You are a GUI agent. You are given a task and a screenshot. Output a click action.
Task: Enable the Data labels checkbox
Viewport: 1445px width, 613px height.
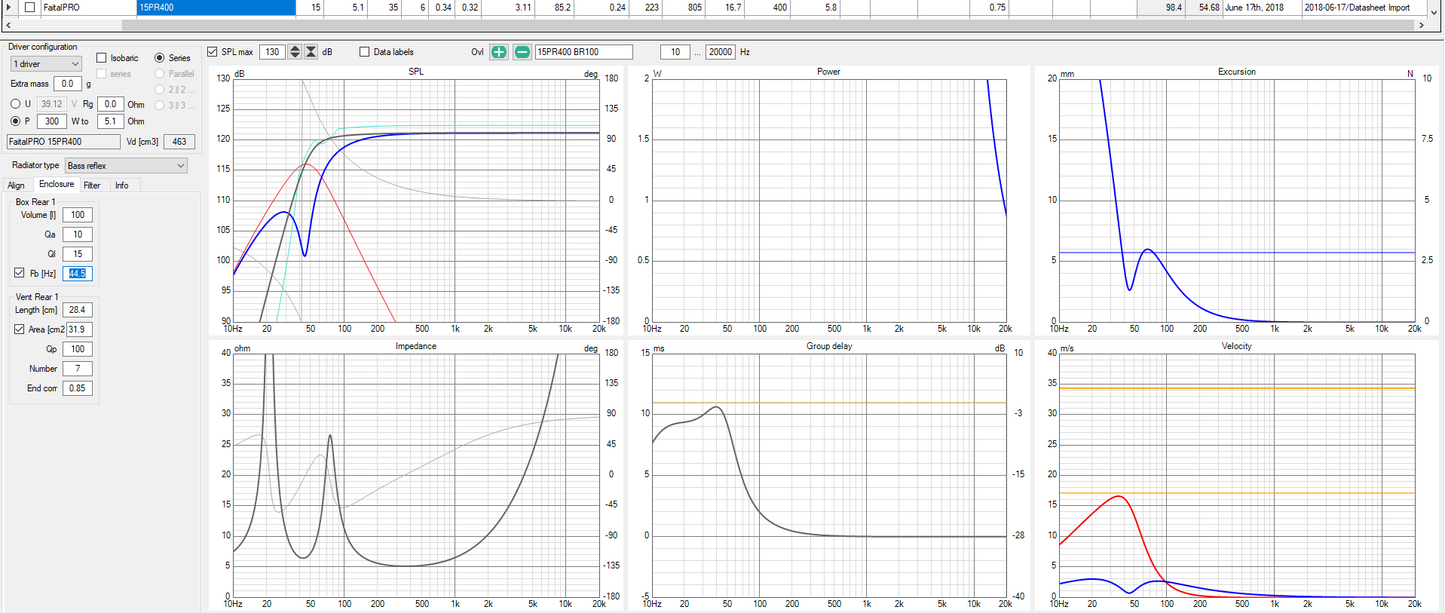pos(365,52)
